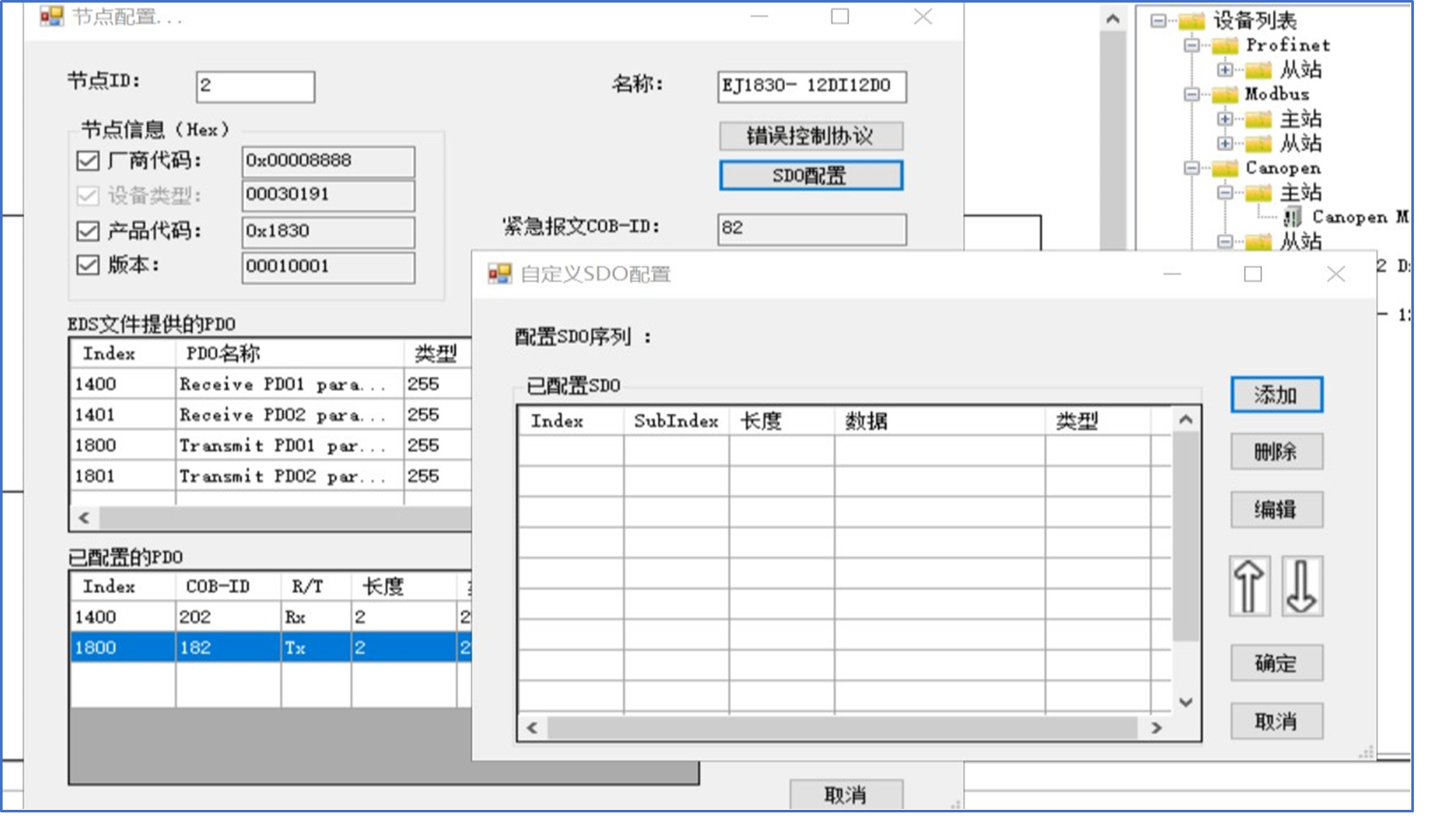This screenshot has width=1432, height=840.
Task: Click the move-down arrow in SDO dialog
Action: [x=1302, y=586]
